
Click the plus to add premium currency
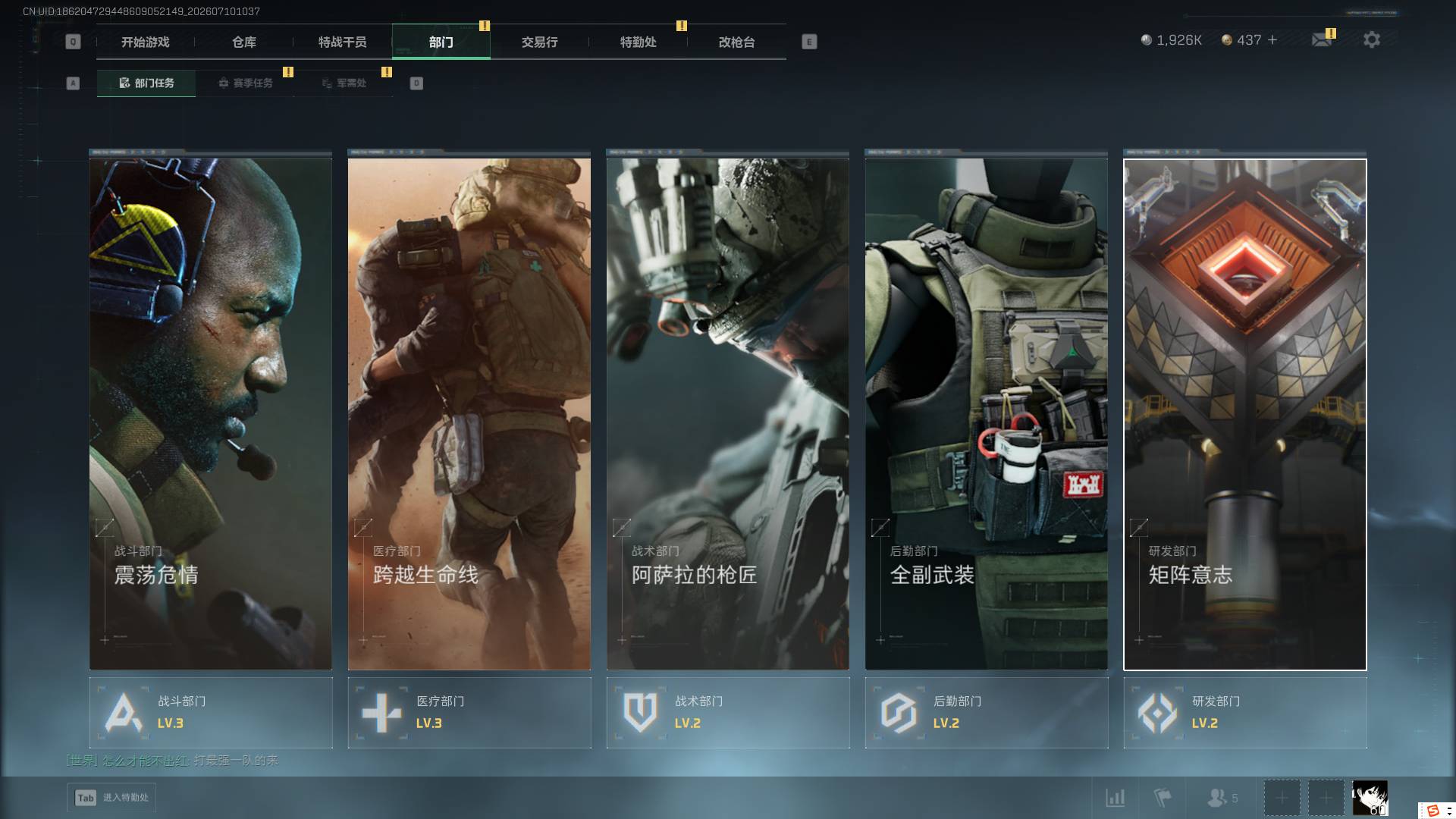pyautogui.click(x=1272, y=39)
